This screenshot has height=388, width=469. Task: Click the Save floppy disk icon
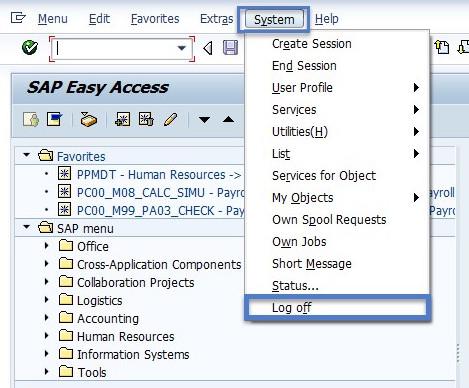[x=230, y=48]
